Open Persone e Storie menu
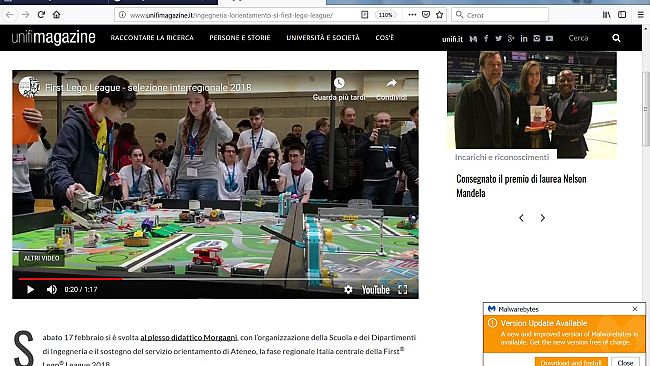The width and height of the screenshot is (650, 366). [240, 38]
